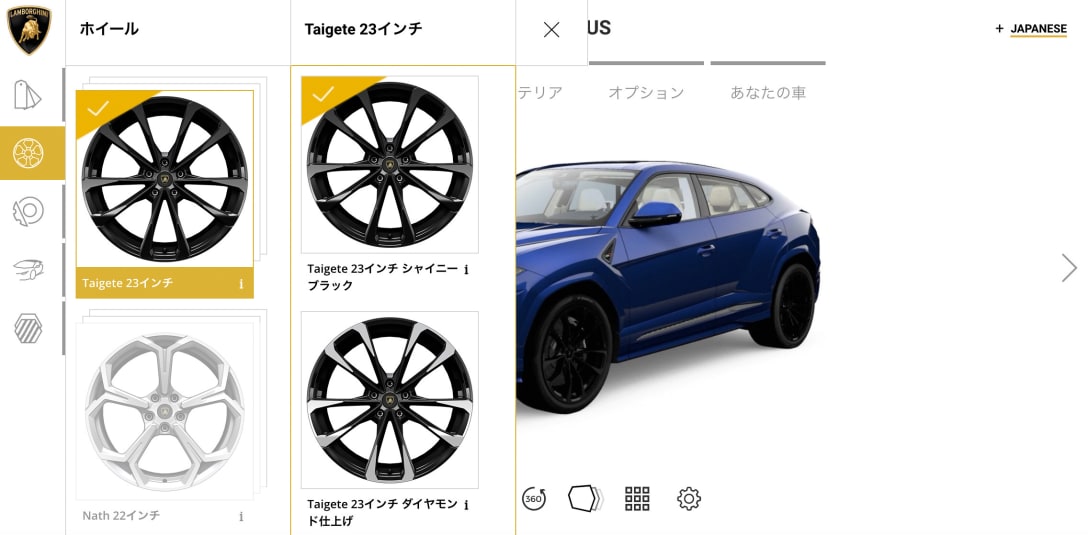Switch to the あなたの車 tab
1088x535 pixels.
768,93
